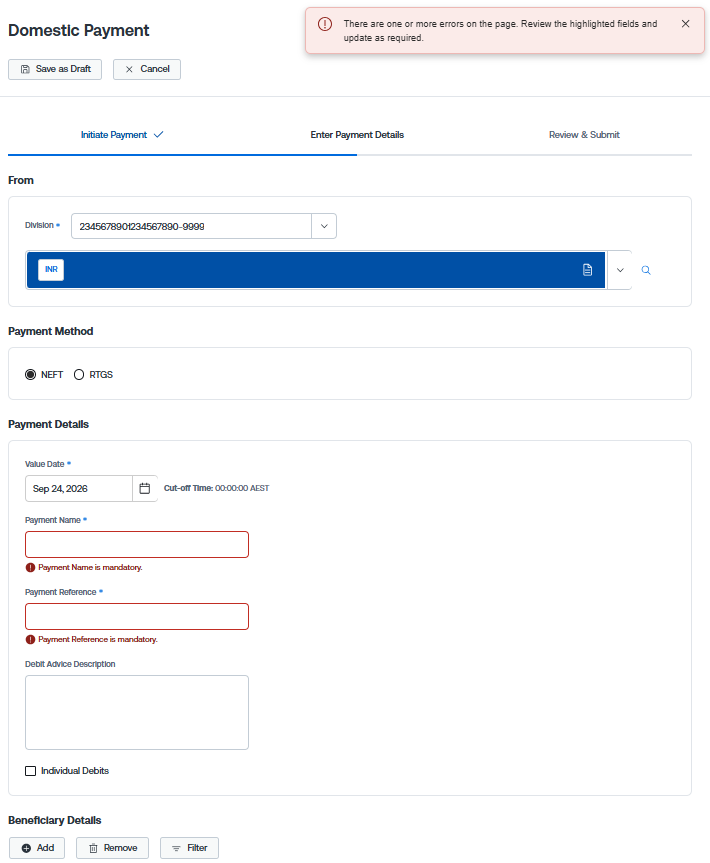Image resolution: width=710 pixels, height=863 pixels.
Task: Click the Payment Reference mandatory error icon
Action: [x=31, y=640]
